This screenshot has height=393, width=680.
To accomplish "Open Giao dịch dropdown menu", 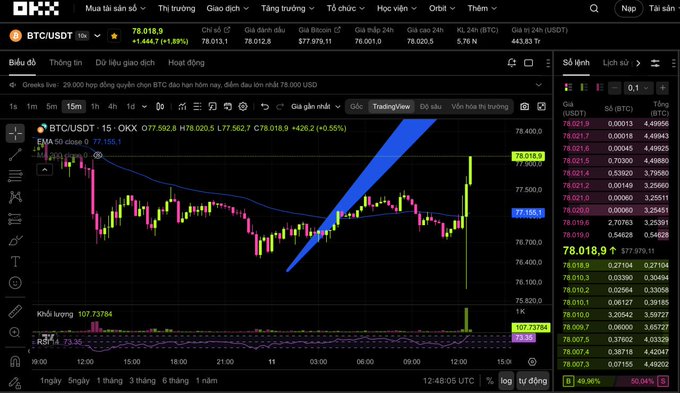I will [x=228, y=8].
